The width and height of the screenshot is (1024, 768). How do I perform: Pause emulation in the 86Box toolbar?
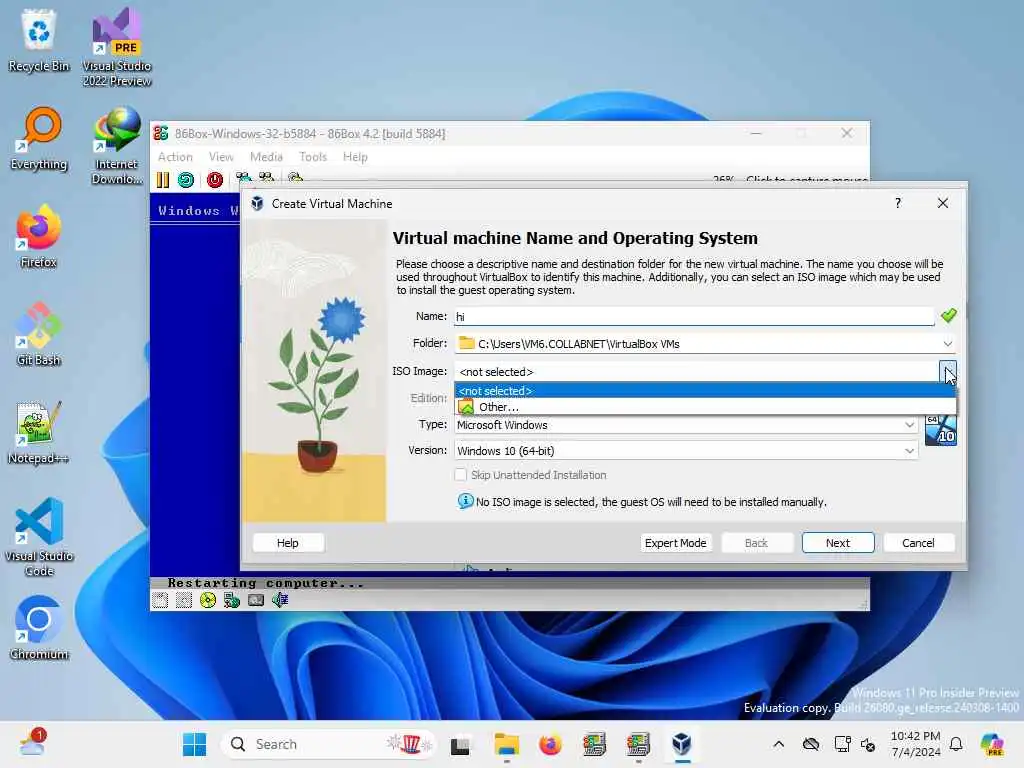(163, 180)
